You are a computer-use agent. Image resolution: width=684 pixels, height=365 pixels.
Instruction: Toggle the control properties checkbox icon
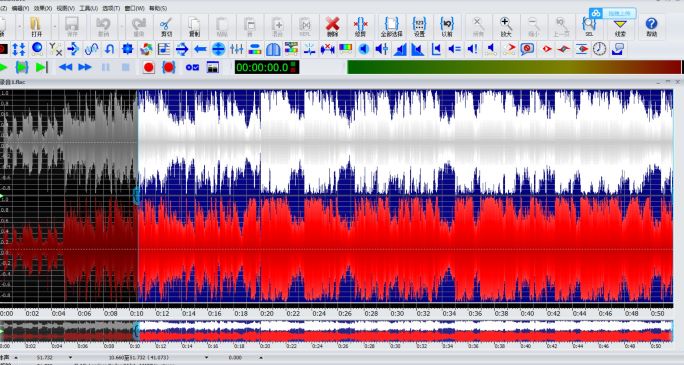tap(192, 68)
